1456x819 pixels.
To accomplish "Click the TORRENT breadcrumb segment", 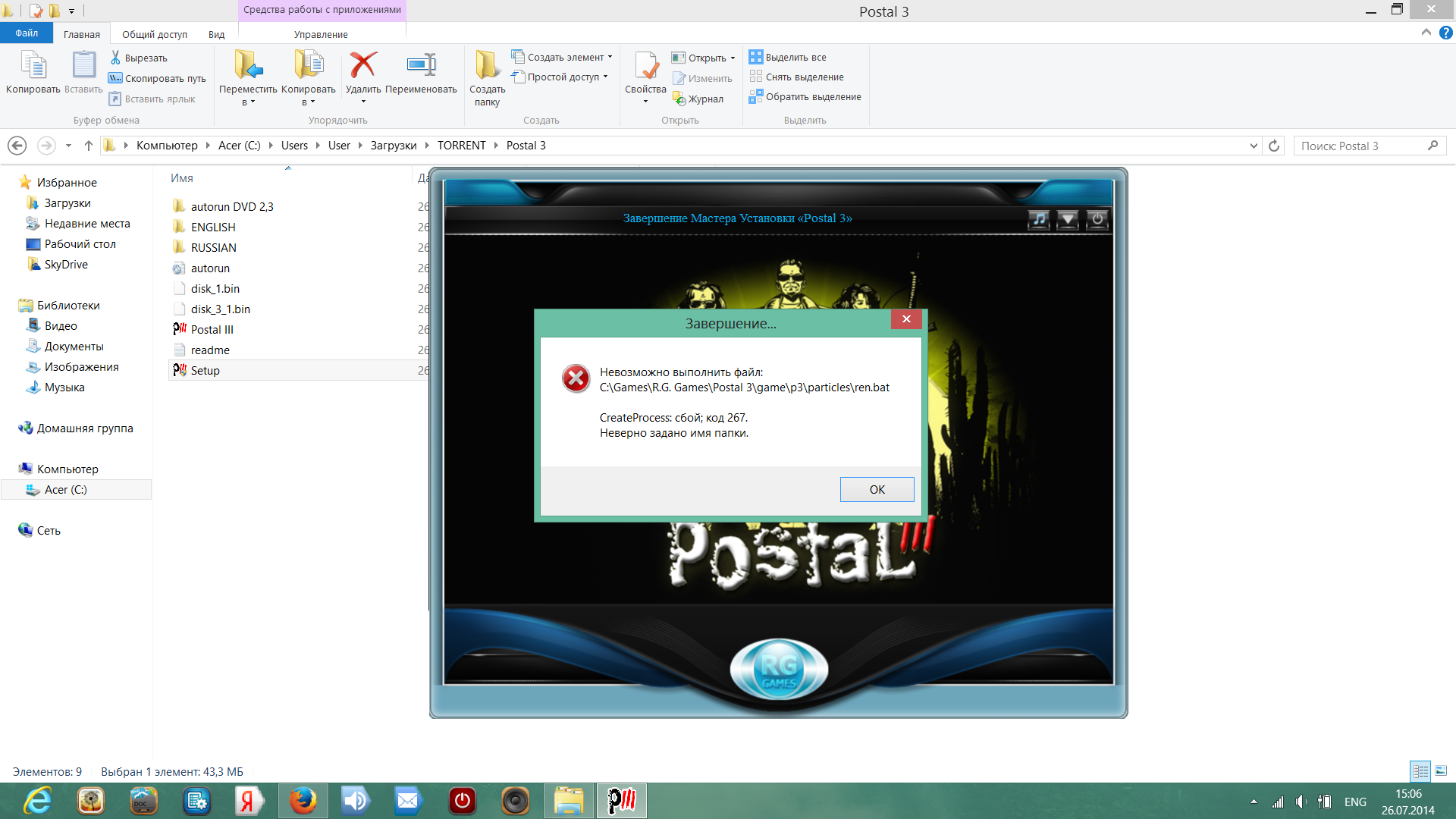I will click(461, 146).
